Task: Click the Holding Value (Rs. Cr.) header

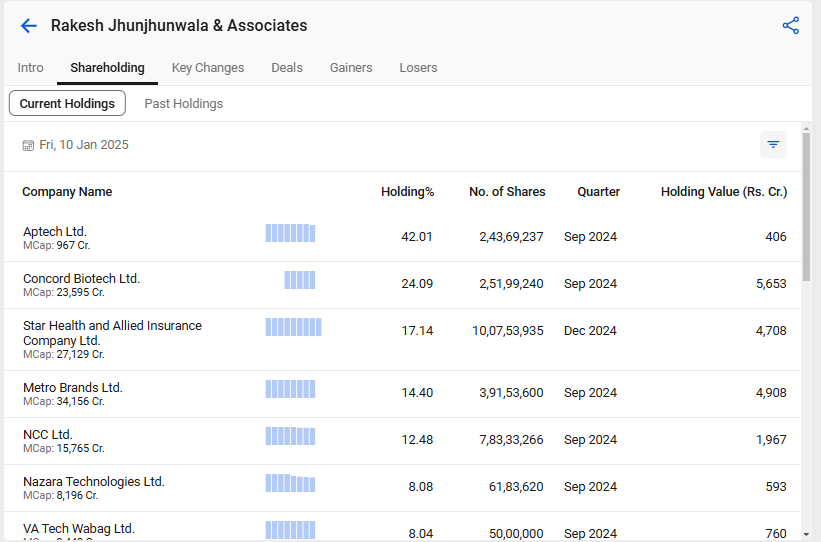Action: coord(724,192)
